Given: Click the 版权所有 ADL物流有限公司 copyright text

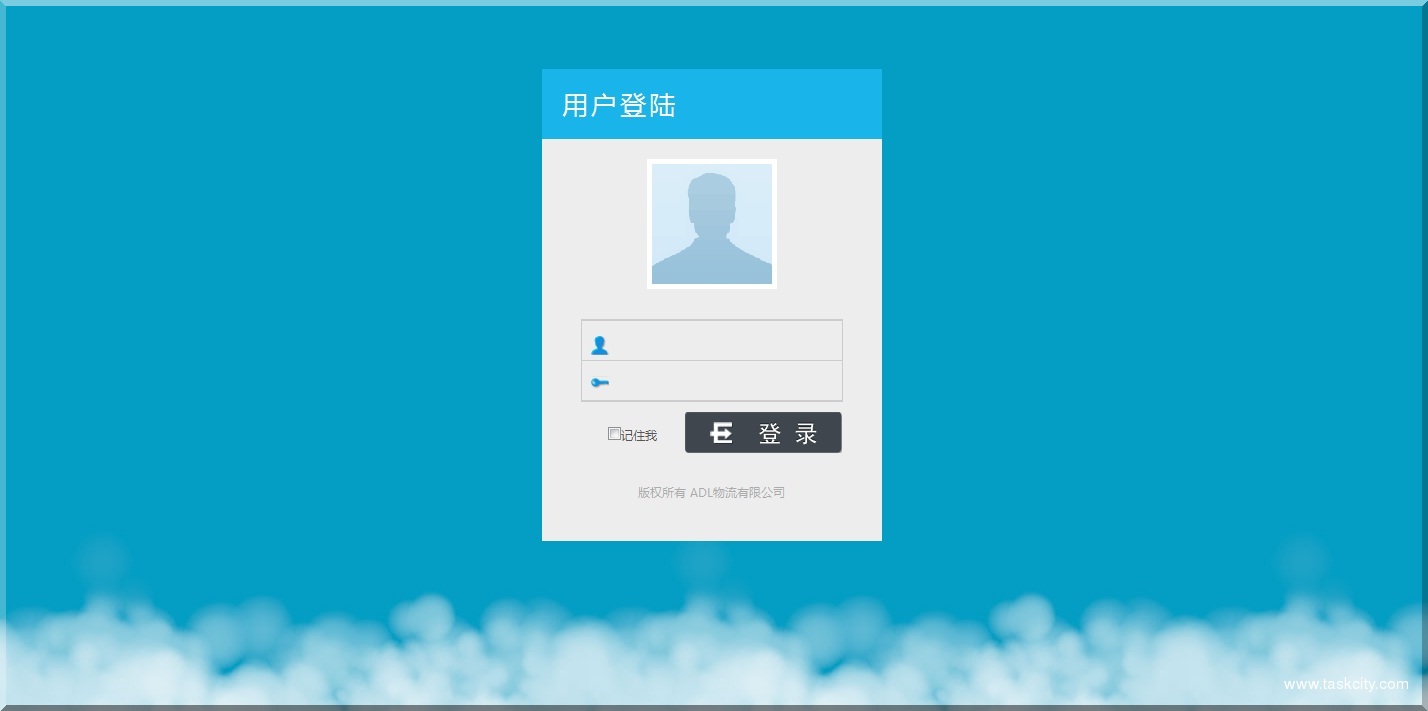Looking at the screenshot, I should point(711,493).
